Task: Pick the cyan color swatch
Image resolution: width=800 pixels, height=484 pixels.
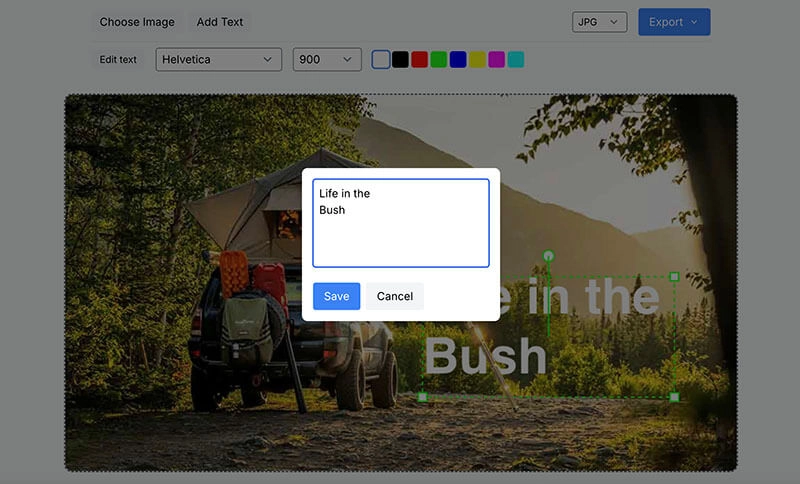Action: (x=516, y=60)
